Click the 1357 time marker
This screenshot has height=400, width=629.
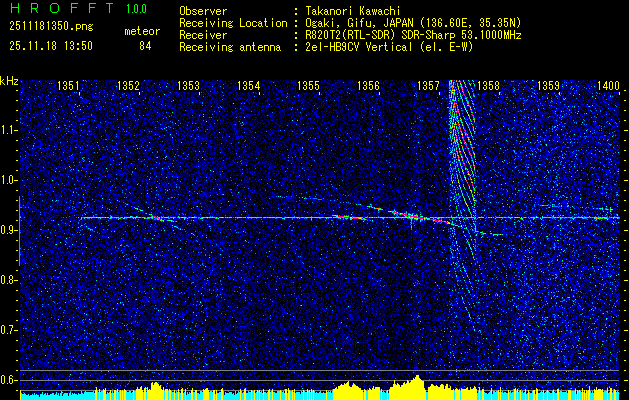[x=428, y=85]
